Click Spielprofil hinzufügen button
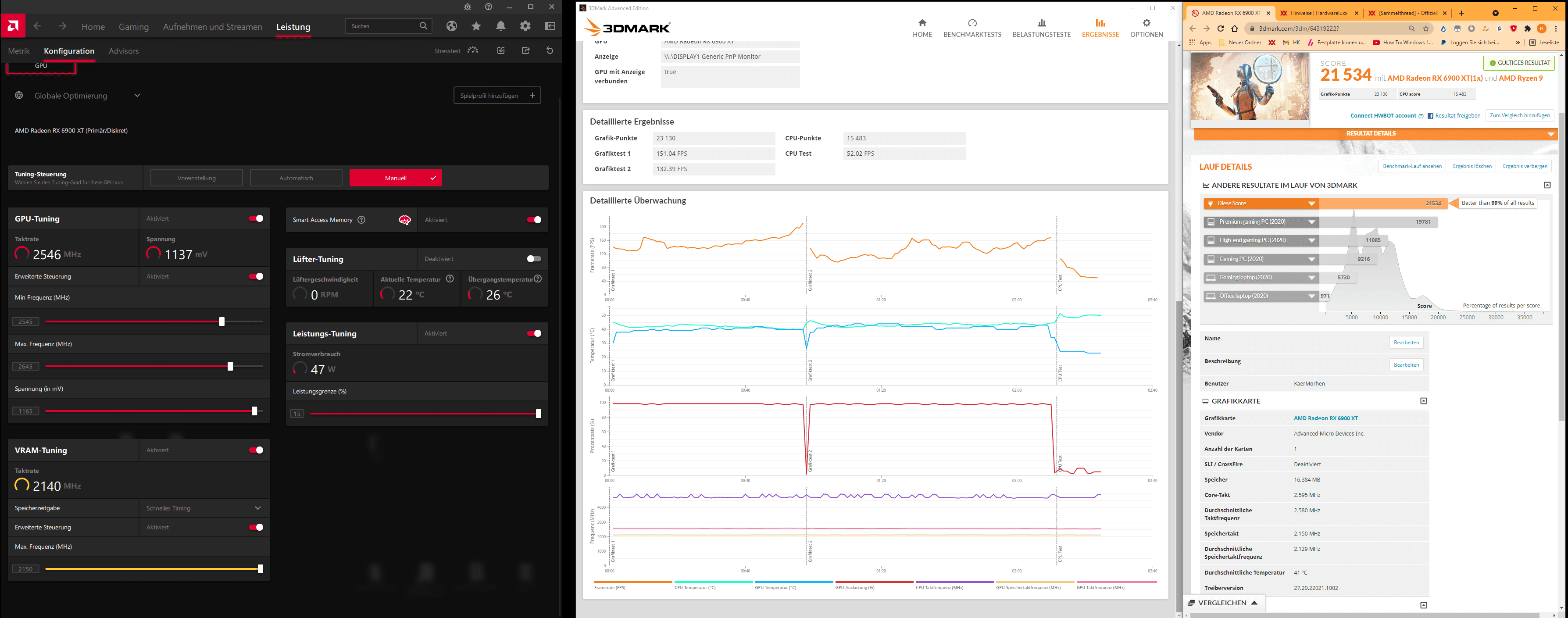Screen dimensions: 1568x618 497,96
